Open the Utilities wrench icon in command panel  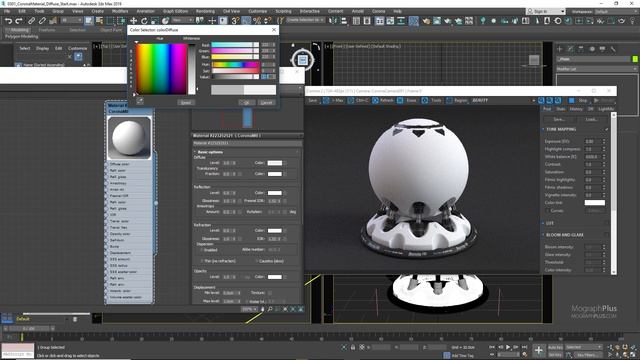coord(613,49)
